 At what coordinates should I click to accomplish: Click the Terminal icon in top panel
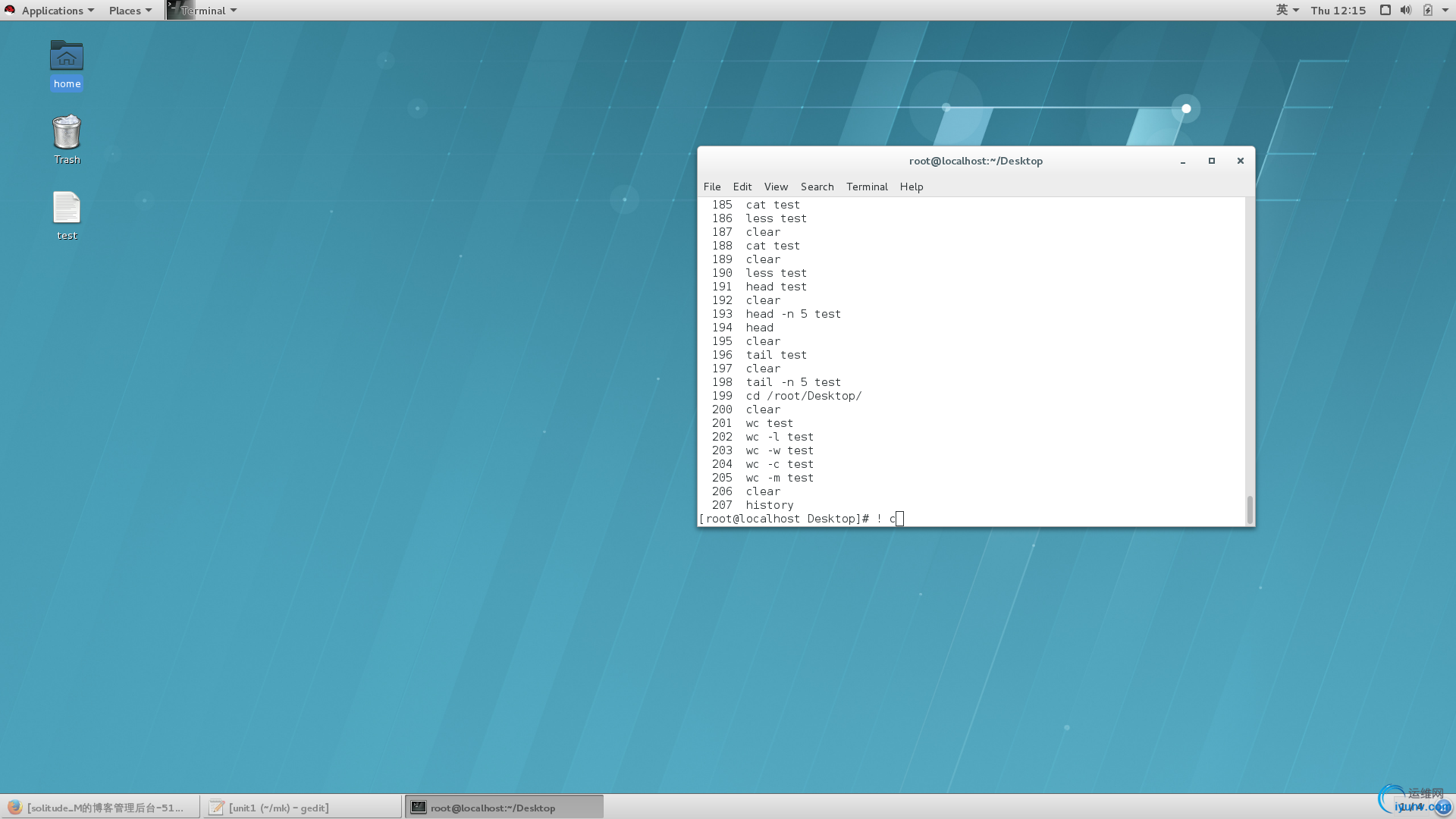180,10
